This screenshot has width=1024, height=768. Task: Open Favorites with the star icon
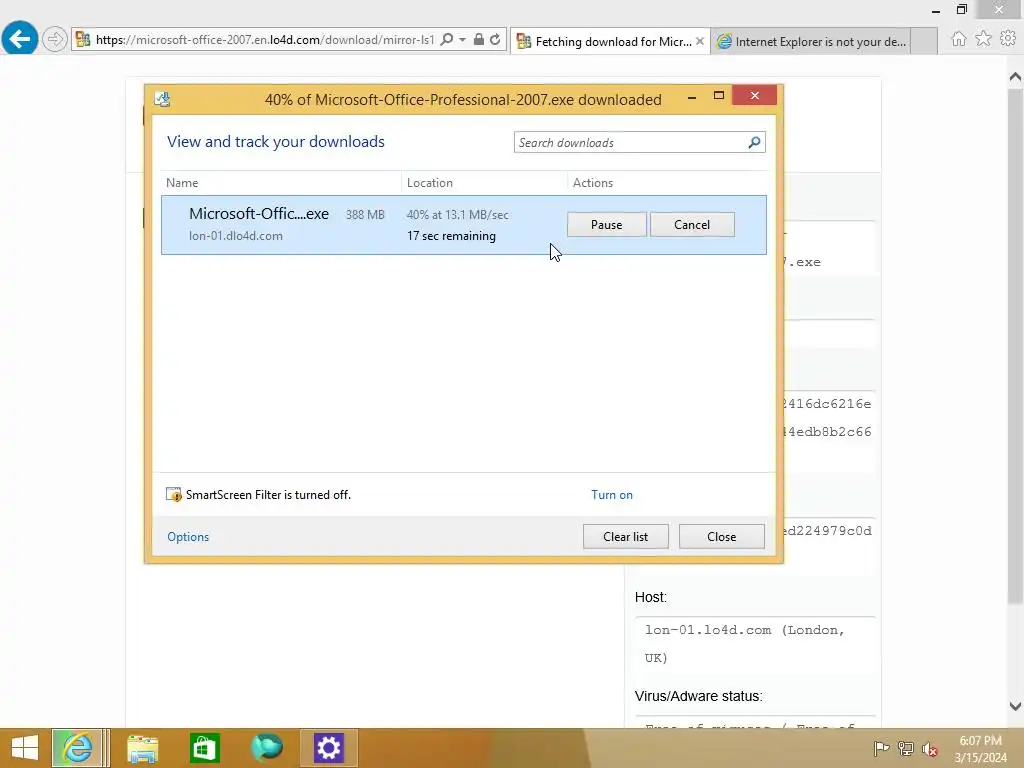[983, 39]
